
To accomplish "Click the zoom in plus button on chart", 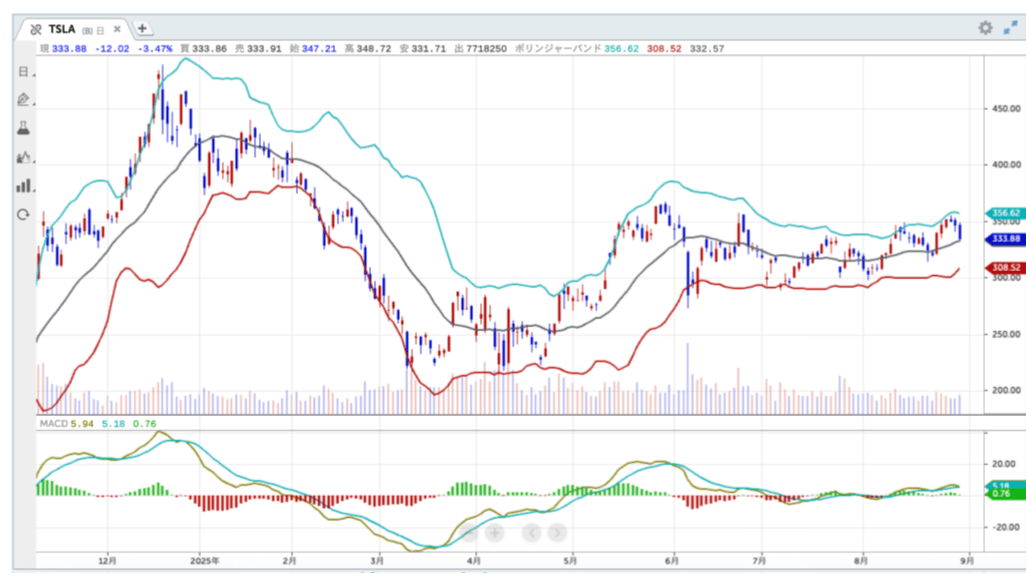I will (x=495, y=533).
